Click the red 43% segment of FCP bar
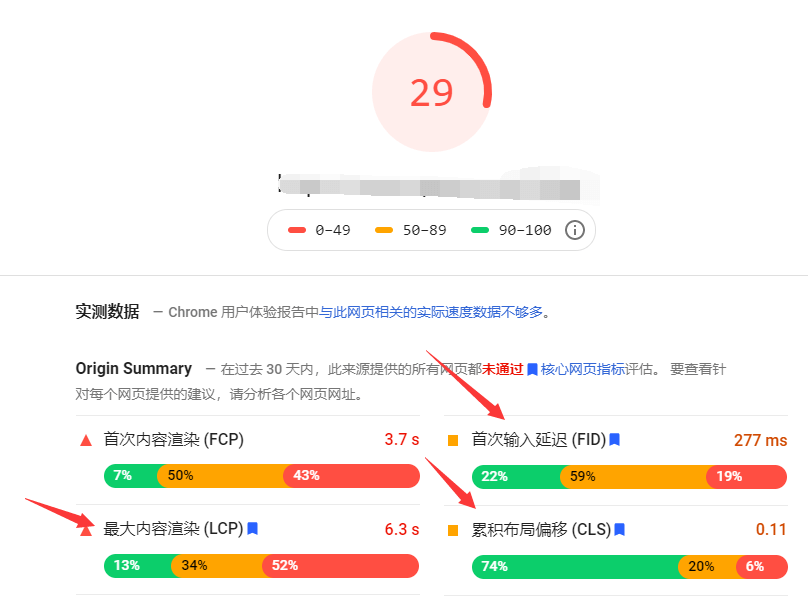Image resolution: width=808 pixels, height=609 pixels. (350, 476)
